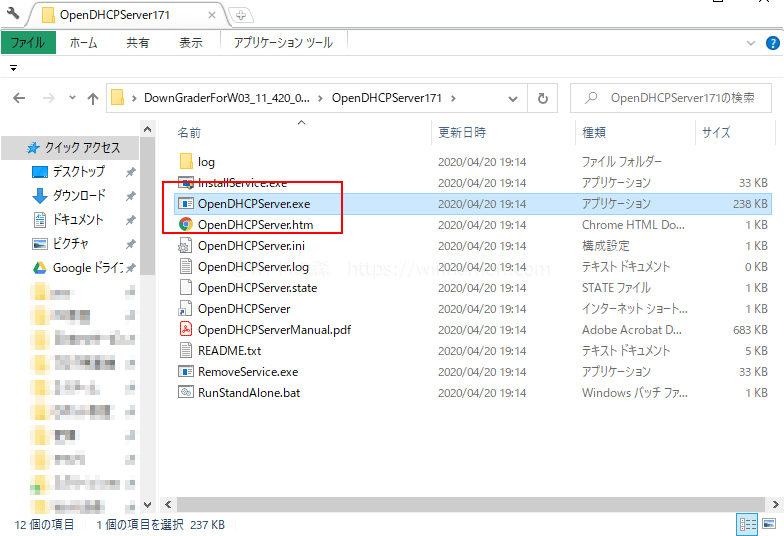
Task: Select the OpenDHCPServer.exe application icon
Action: 186,204
